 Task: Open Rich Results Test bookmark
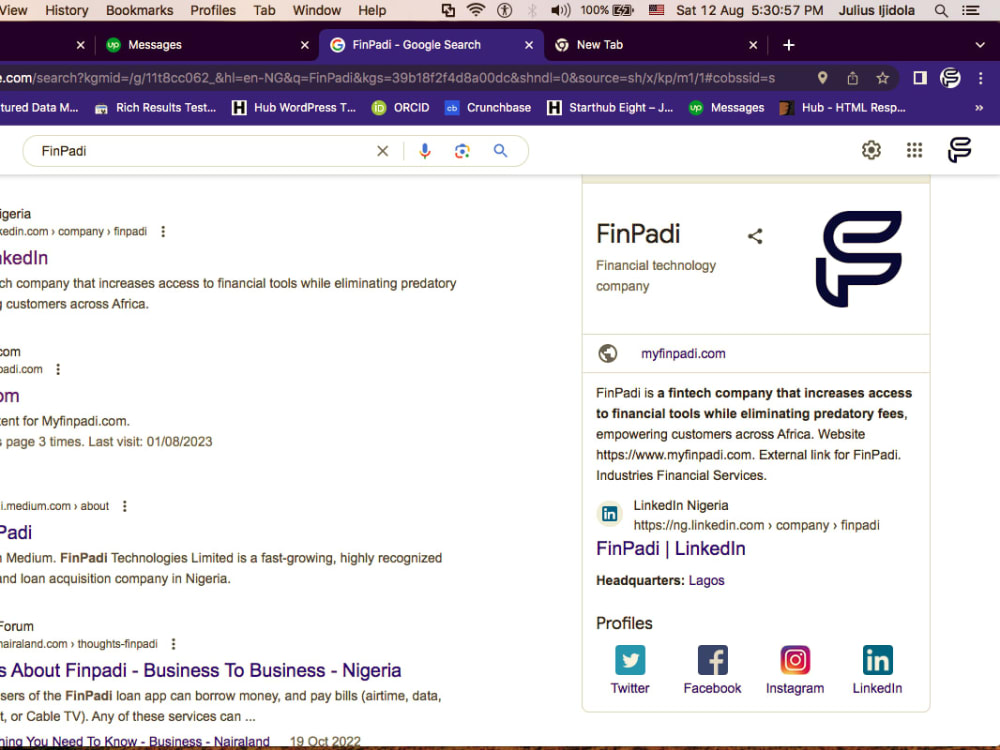pyautogui.click(x=155, y=108)
